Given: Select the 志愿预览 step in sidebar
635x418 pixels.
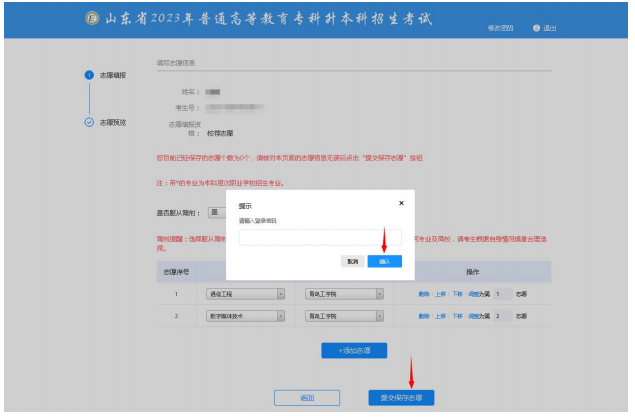Looking at the screenshot, I should pos(113,122).
